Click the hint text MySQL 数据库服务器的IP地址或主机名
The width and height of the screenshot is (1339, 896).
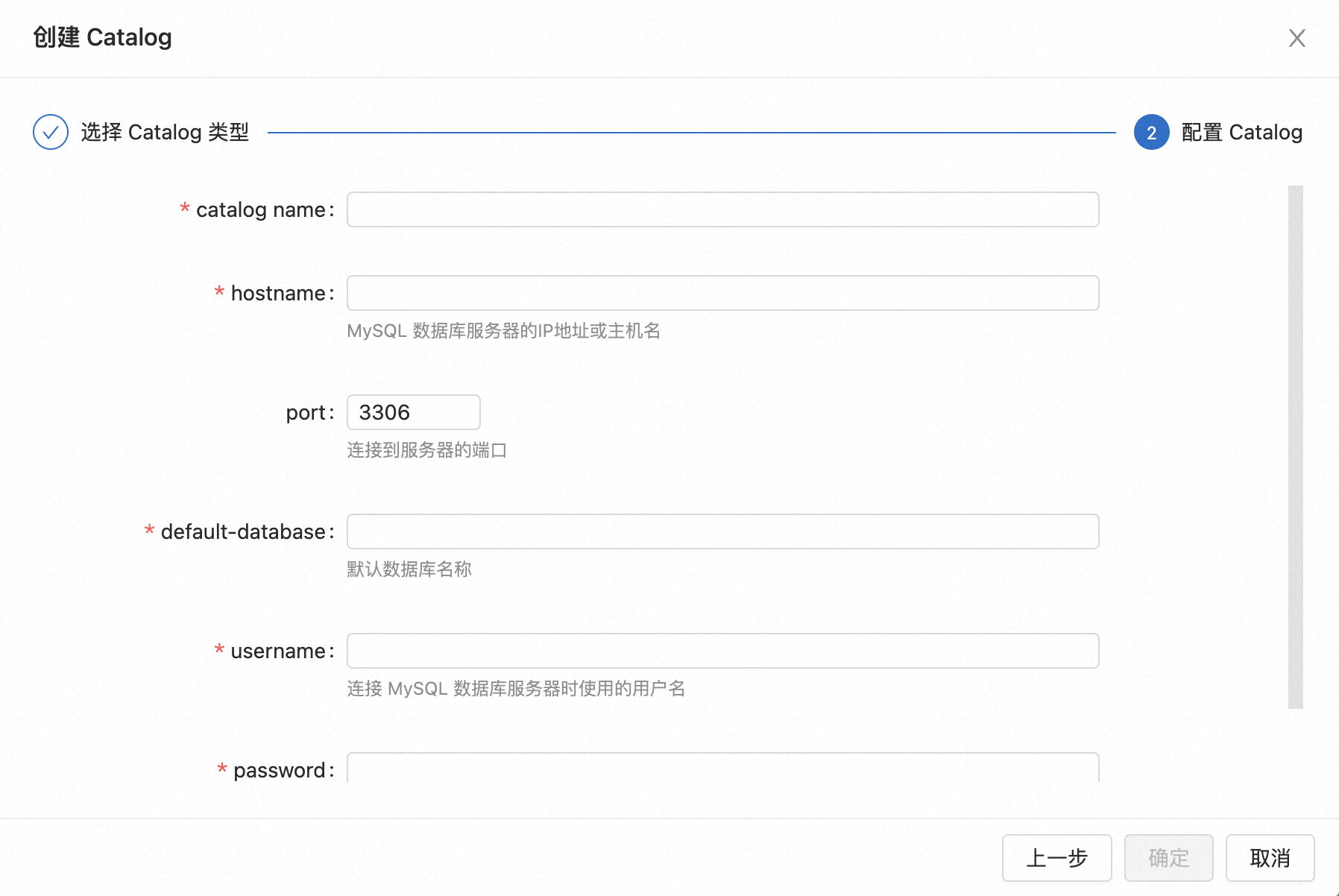tap(504, 331)
